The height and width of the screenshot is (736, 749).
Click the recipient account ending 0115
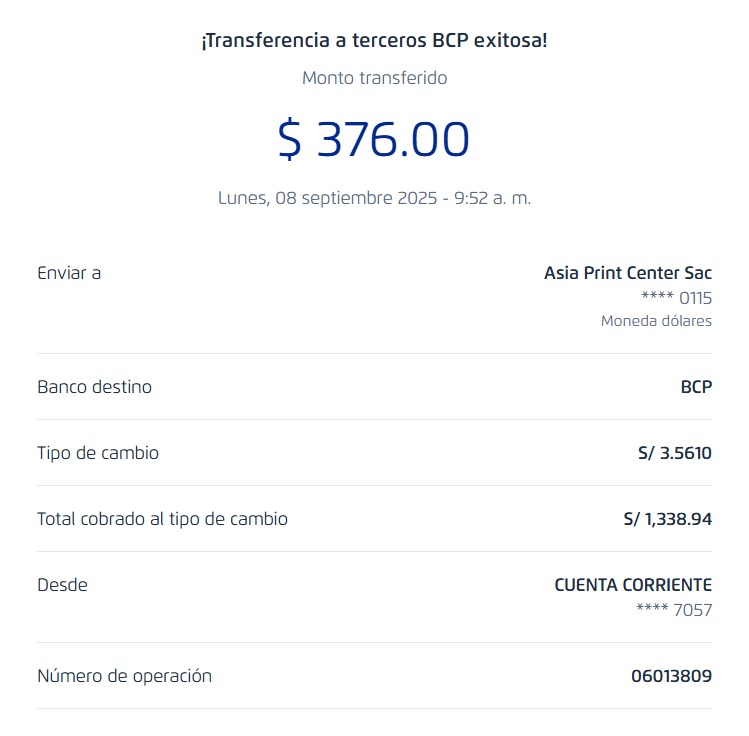(676, 298)
